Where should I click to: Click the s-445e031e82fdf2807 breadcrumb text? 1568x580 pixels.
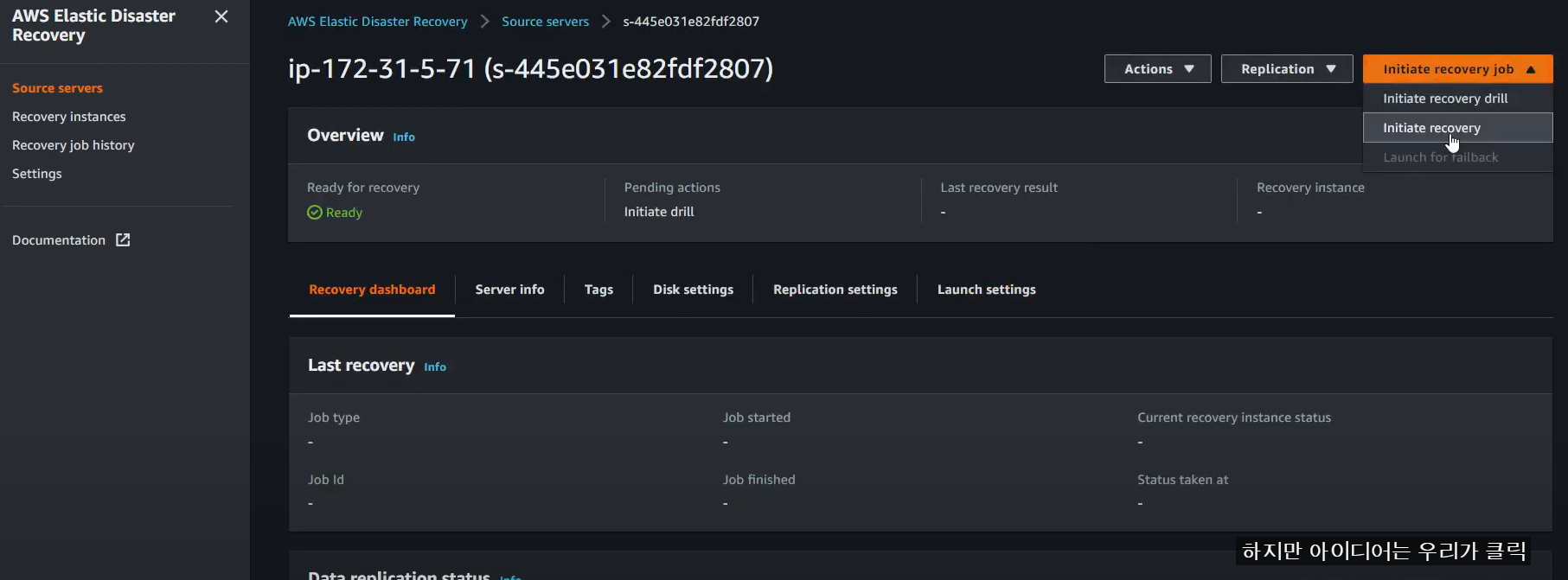(x=691, y=22)
